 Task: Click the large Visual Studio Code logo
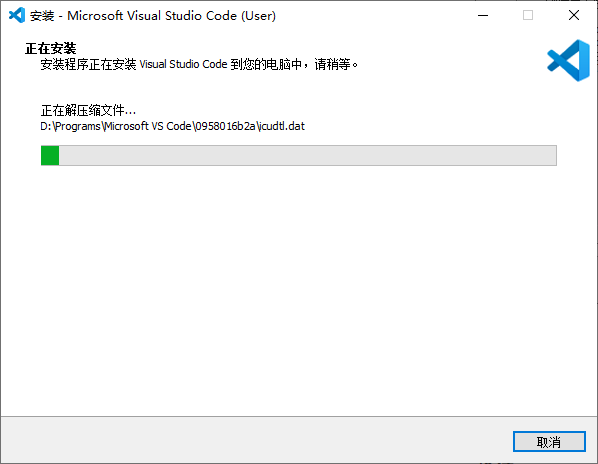tap(569, 60)
